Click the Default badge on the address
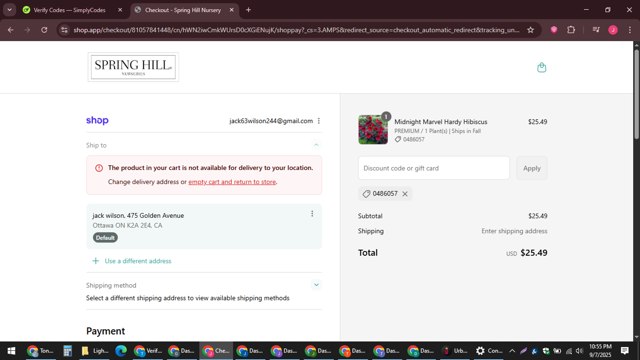Viewport: 640px width, 360px height. (x=105, y=238)
